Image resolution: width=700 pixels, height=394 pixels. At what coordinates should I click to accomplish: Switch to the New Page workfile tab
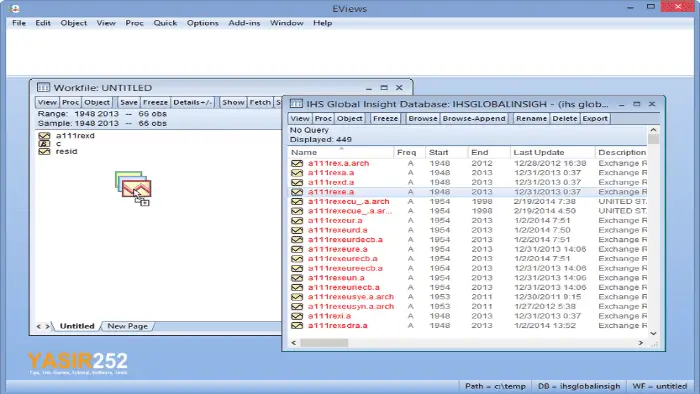click(128, 326)
